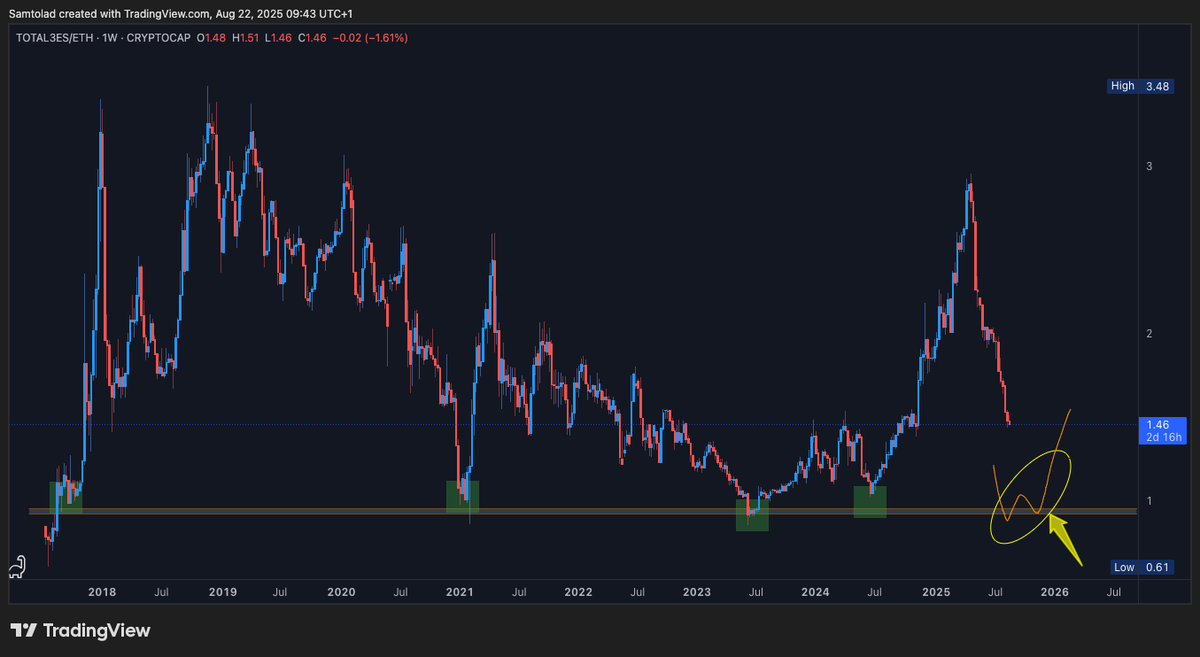This screenshot has height=657, width=1200.
Task: Click the TradingView logo at bottom left
Action: pos(80,631)
